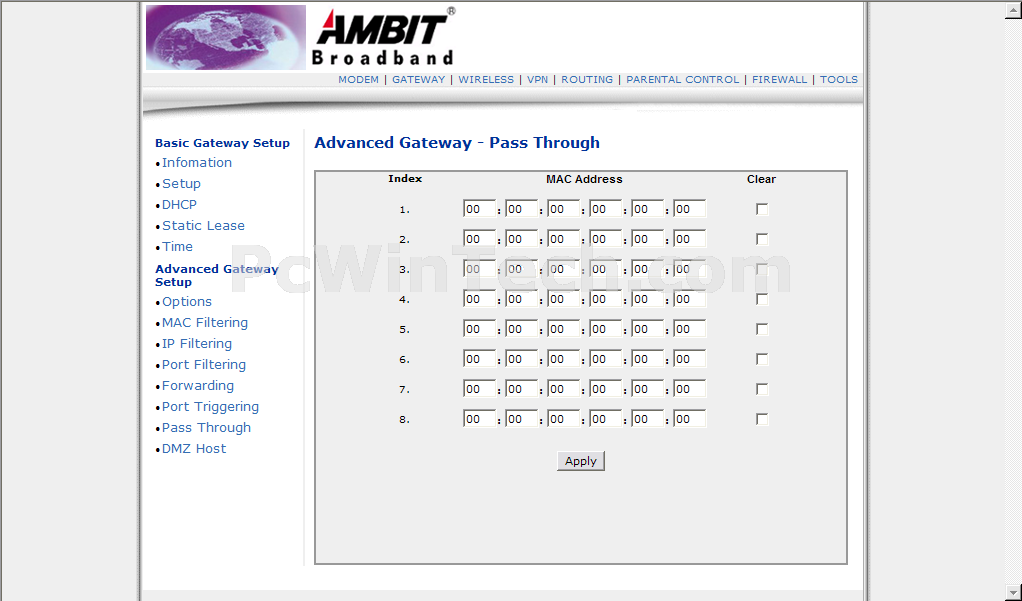Open the TOOLS menu
The image size is (1022, 601).
pos(838,80)
